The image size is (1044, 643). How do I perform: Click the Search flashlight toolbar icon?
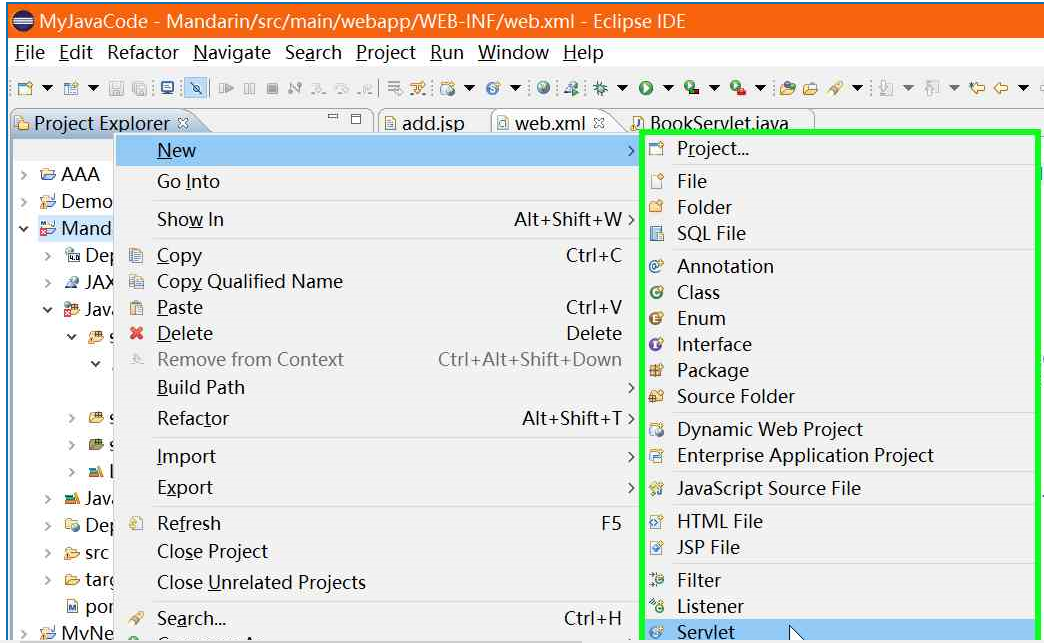point(836,88)
